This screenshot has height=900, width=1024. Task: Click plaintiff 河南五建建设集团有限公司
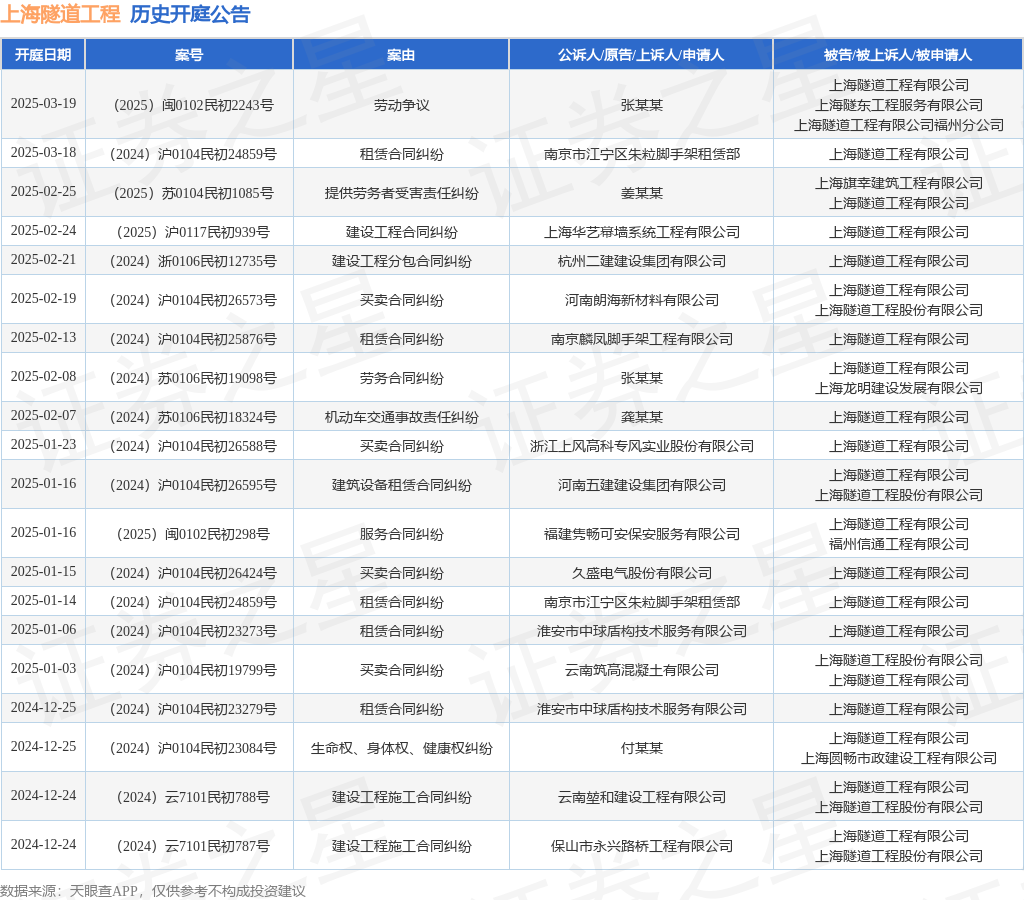click(641, 485)
